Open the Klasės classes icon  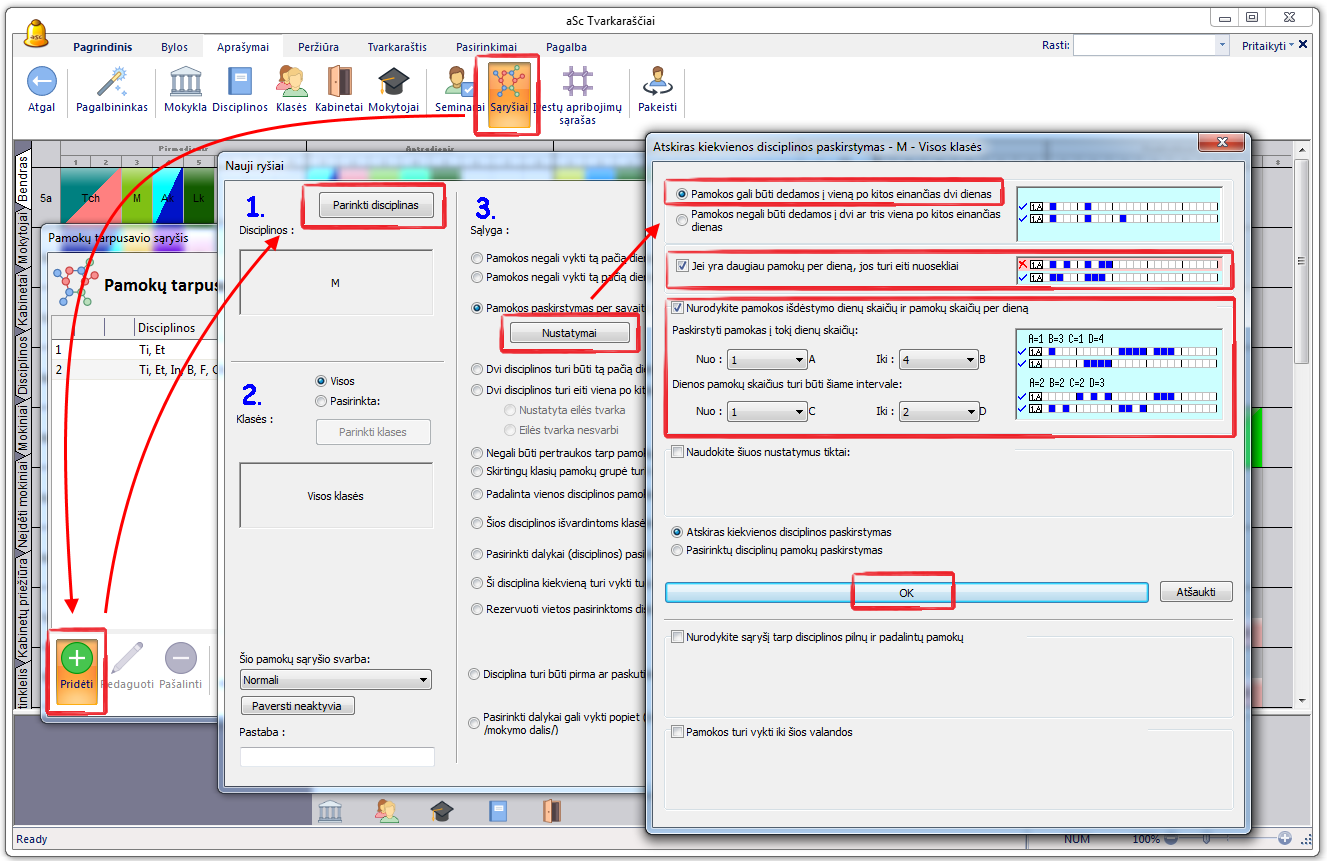(x=291, y=84)
